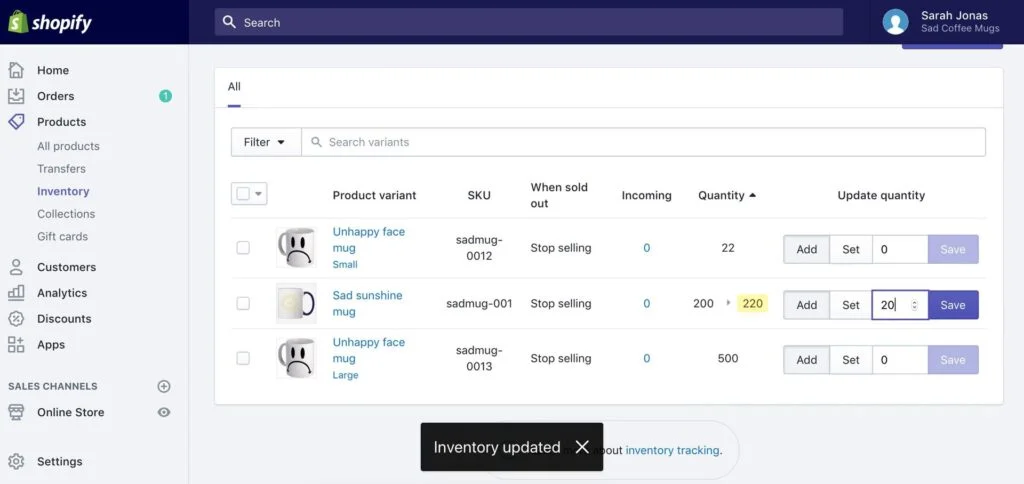This screenshot has width=1024, height=484.
Task: Open the Apps grid icon
Action: (16, 345)
